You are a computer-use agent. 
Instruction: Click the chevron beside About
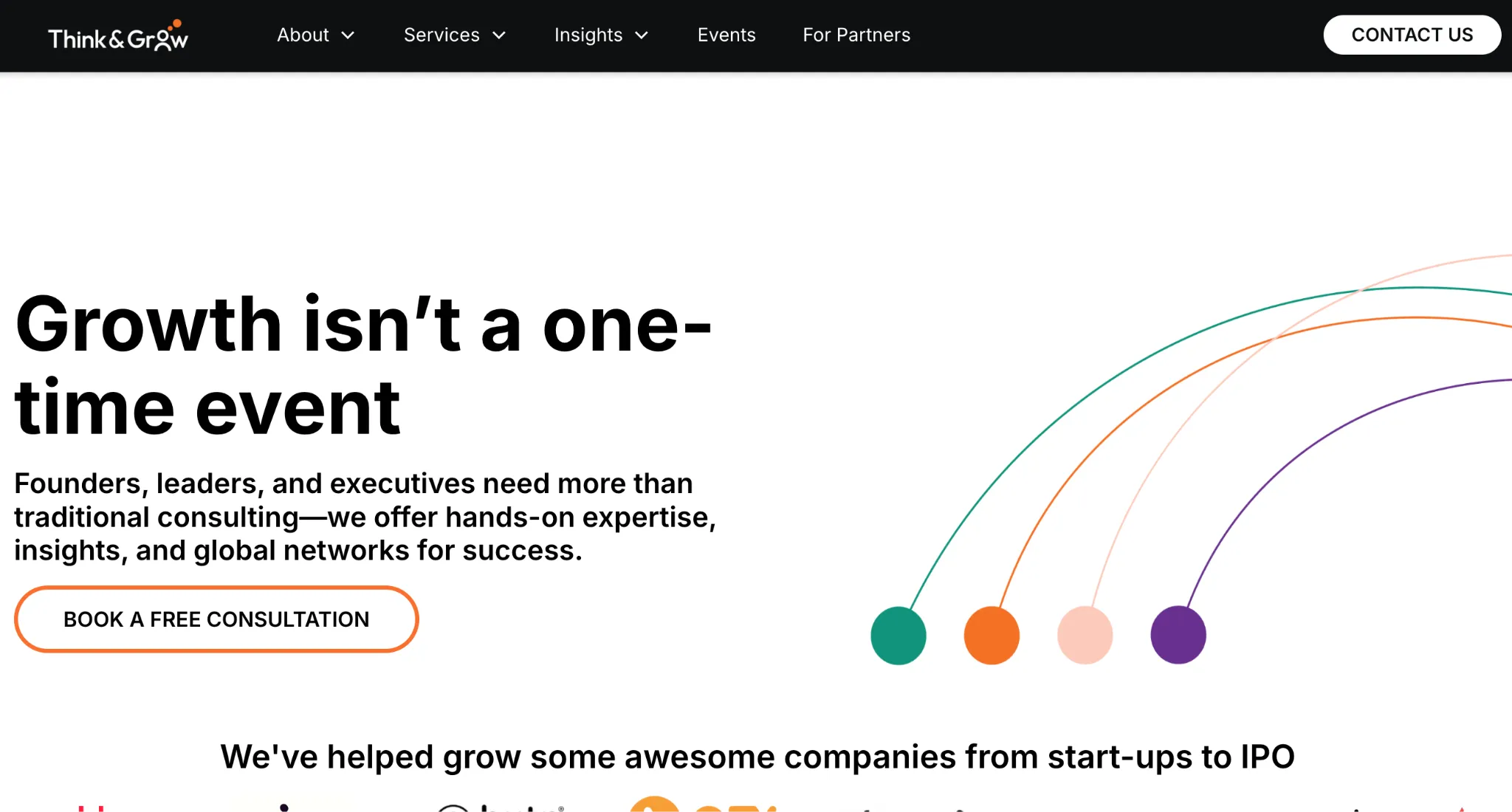tap(348, 35)
